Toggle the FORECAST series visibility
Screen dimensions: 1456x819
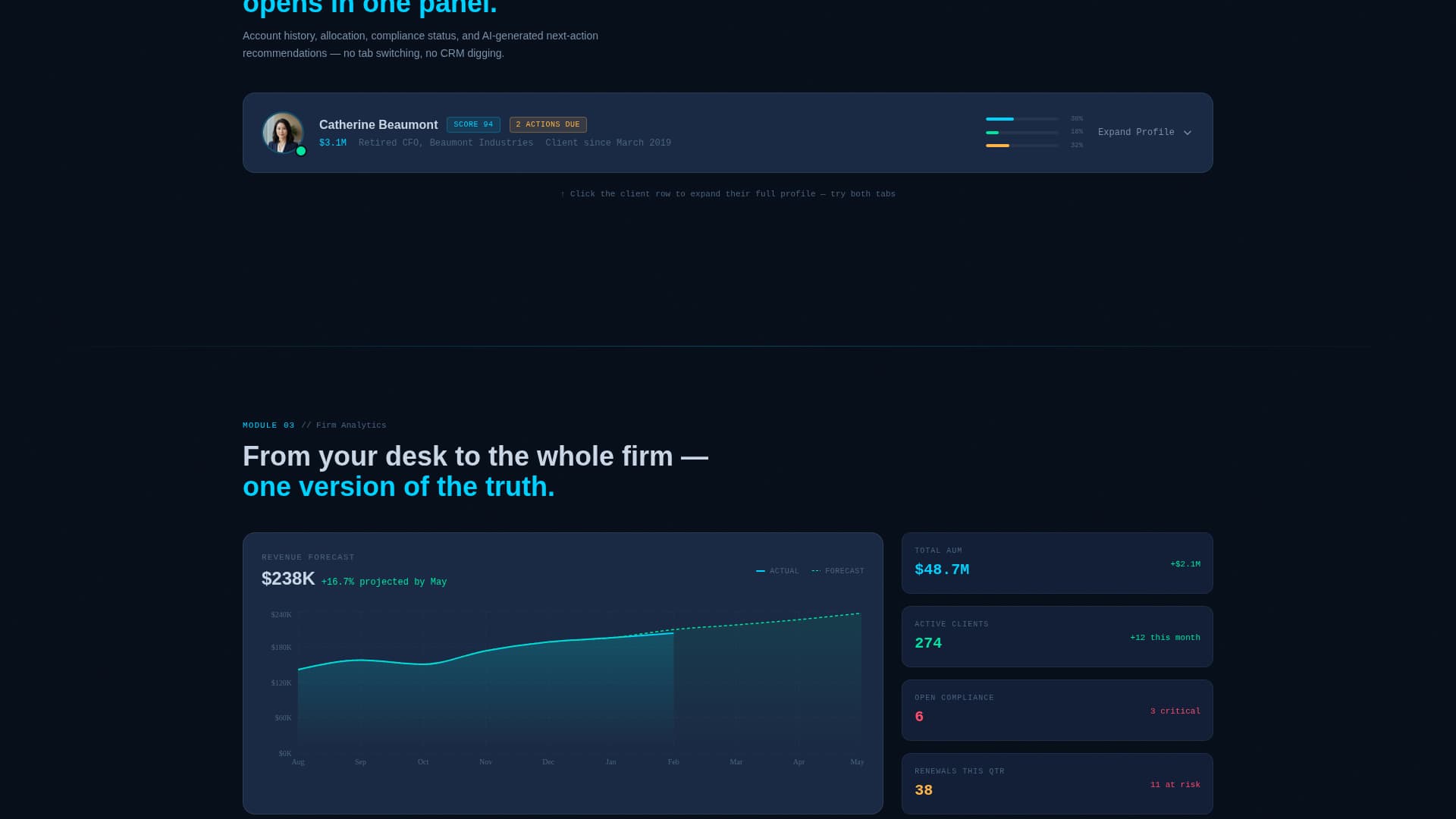[x=836, y=571]
